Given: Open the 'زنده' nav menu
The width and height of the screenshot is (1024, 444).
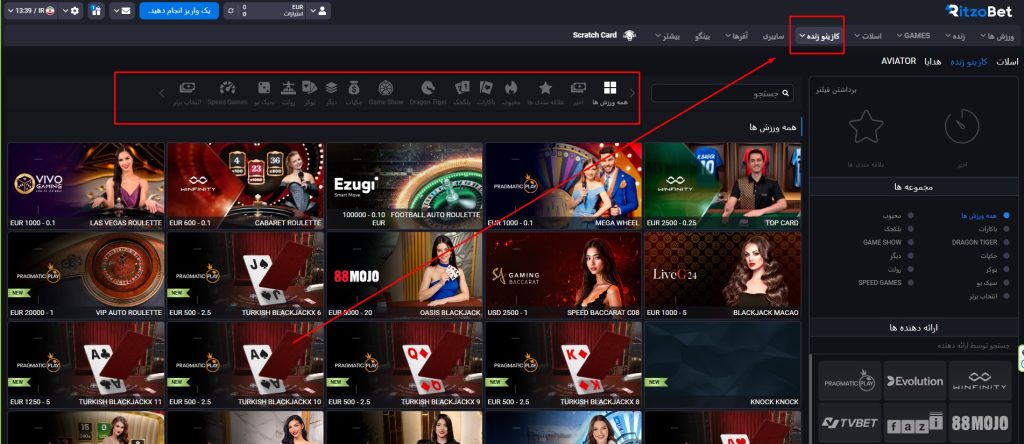Looking at the screenshot, I should 954,36.
